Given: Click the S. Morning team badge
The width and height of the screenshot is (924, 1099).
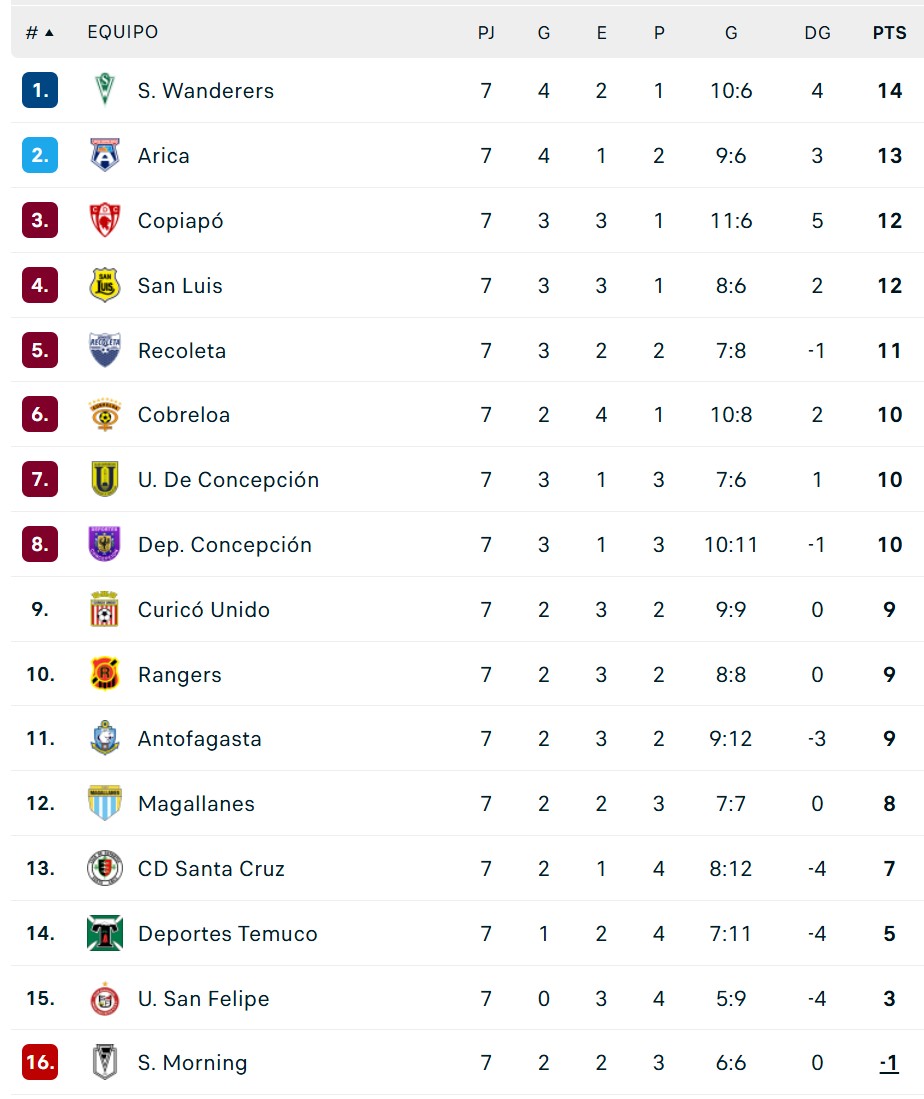Looking at the screenshot, I should point(105,1063).
